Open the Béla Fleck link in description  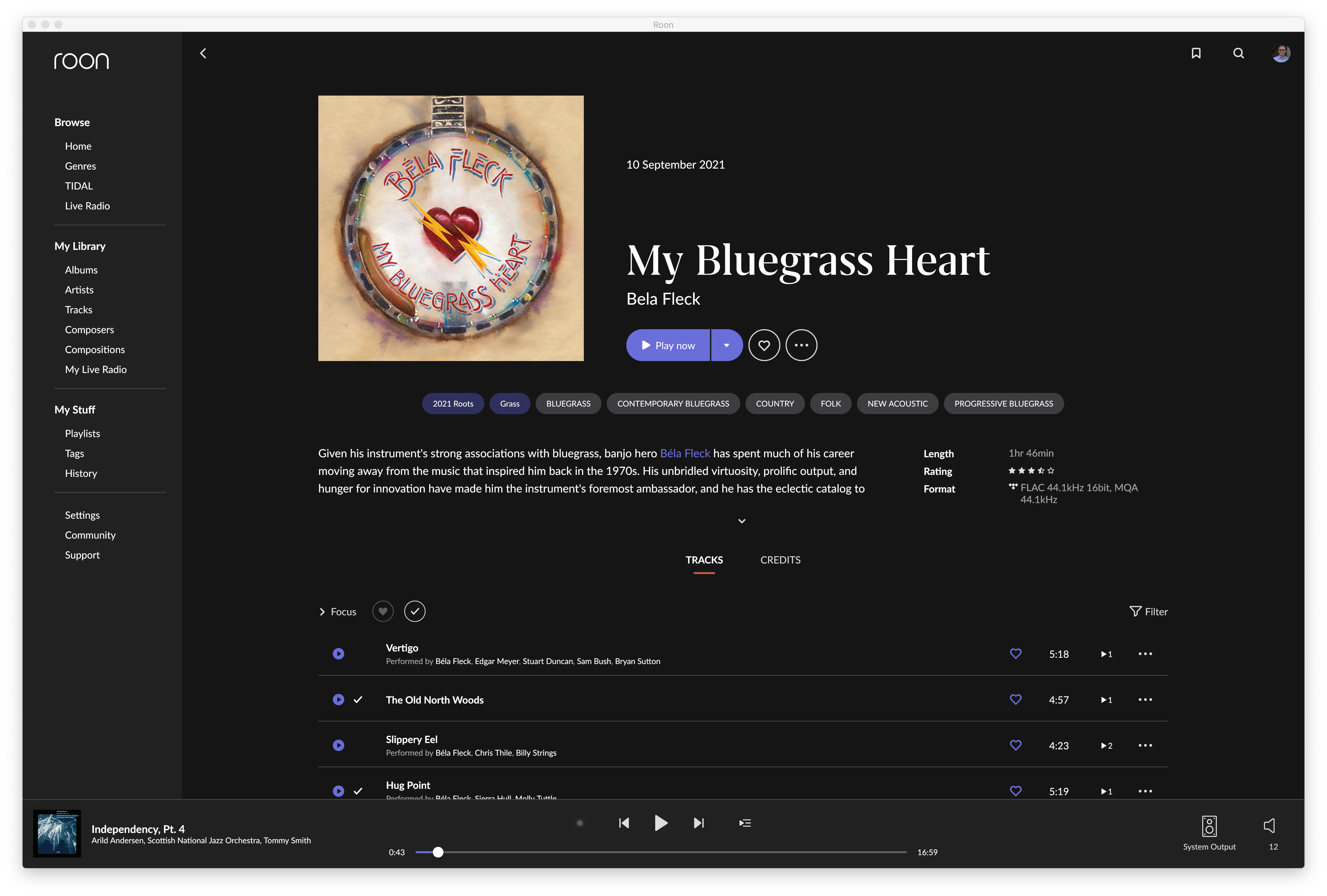685,453
